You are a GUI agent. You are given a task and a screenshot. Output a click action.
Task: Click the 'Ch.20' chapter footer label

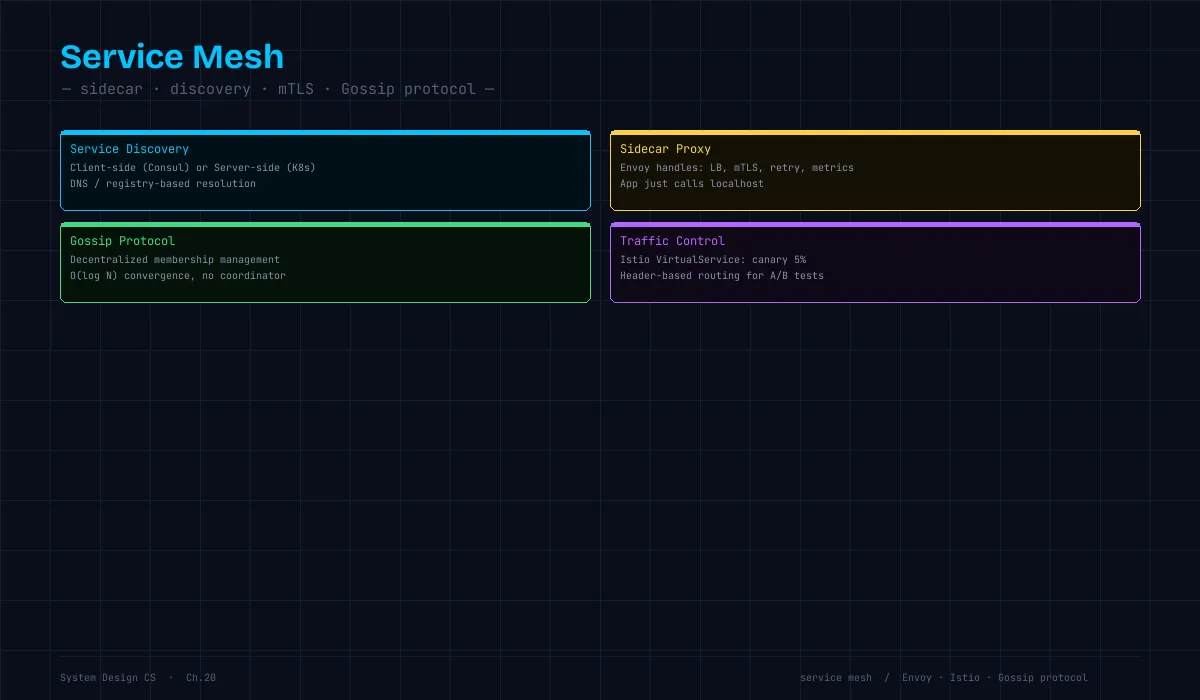tap(201, 678)
